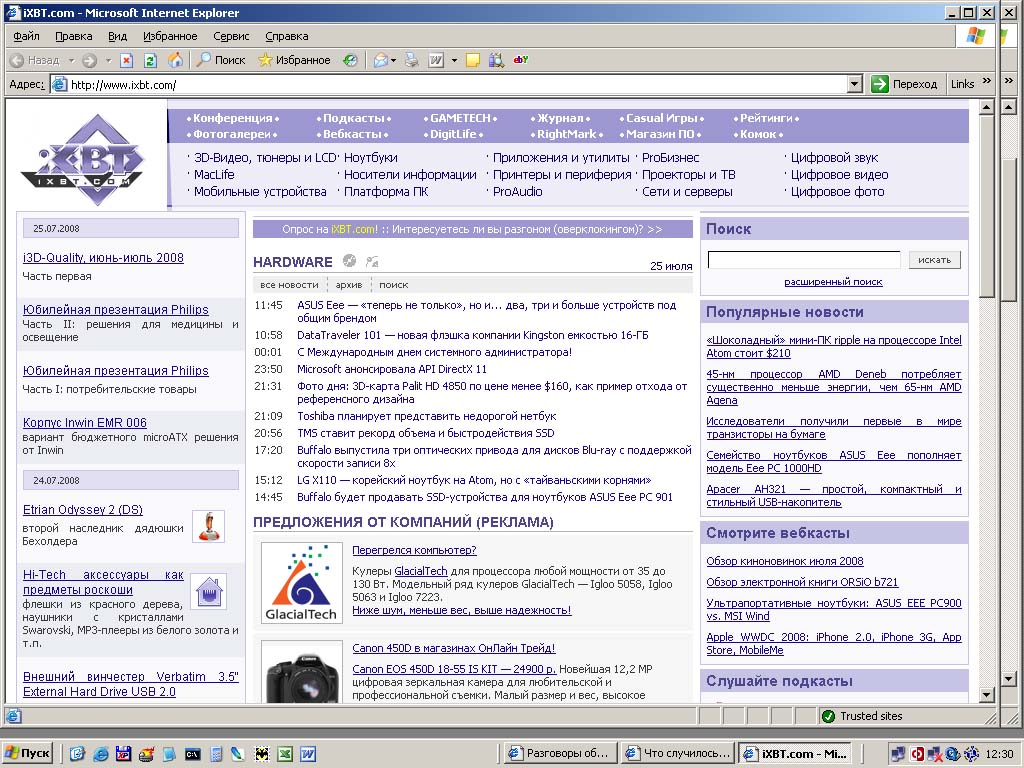
Task: Open Корпус Inwin EMR 006 article
Action: pos(85,423)
